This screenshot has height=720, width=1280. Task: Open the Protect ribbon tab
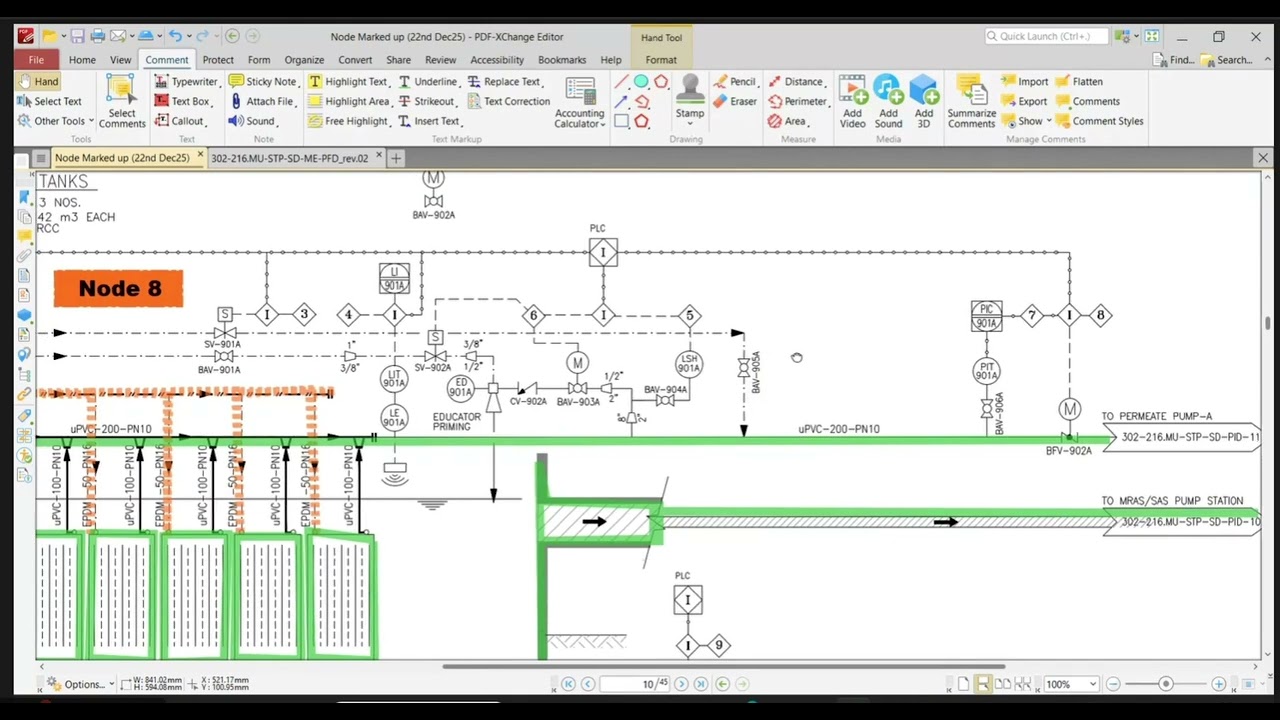218,60
